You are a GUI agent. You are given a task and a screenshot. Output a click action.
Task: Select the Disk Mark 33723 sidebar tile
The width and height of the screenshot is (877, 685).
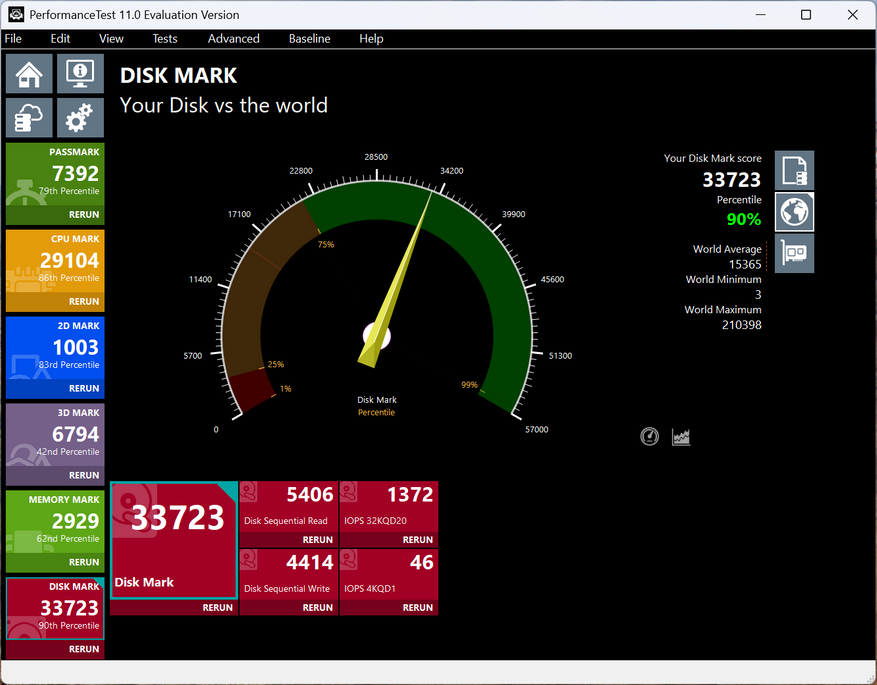tap(55, 608)
